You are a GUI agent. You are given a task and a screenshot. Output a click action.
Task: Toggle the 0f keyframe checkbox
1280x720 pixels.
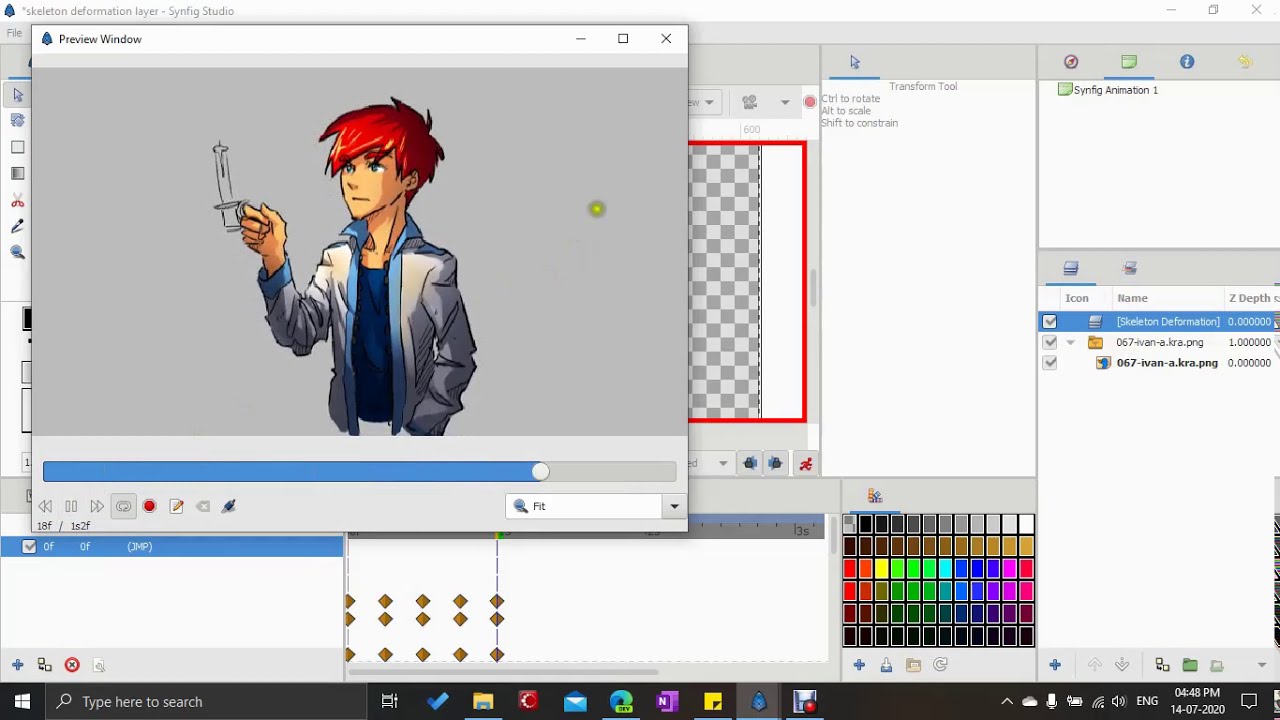[x=29, y=546]
